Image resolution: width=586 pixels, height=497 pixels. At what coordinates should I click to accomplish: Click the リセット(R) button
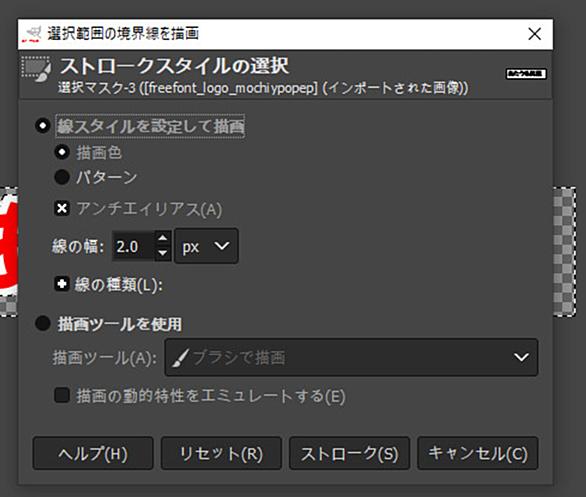click(221, 453)
